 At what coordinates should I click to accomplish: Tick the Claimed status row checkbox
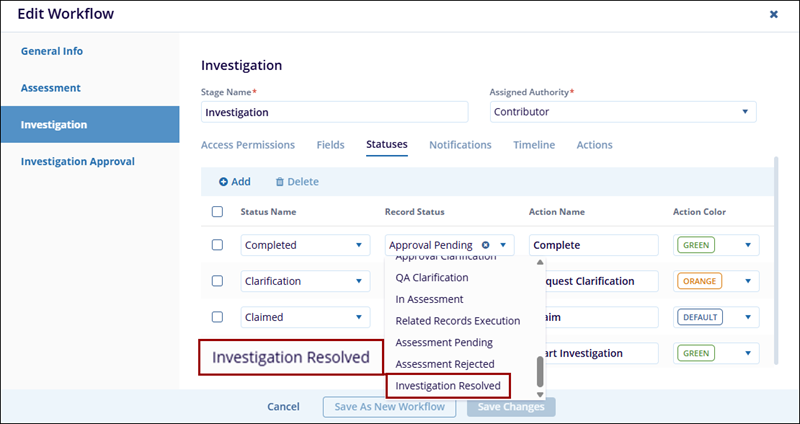tap(217, 317)
